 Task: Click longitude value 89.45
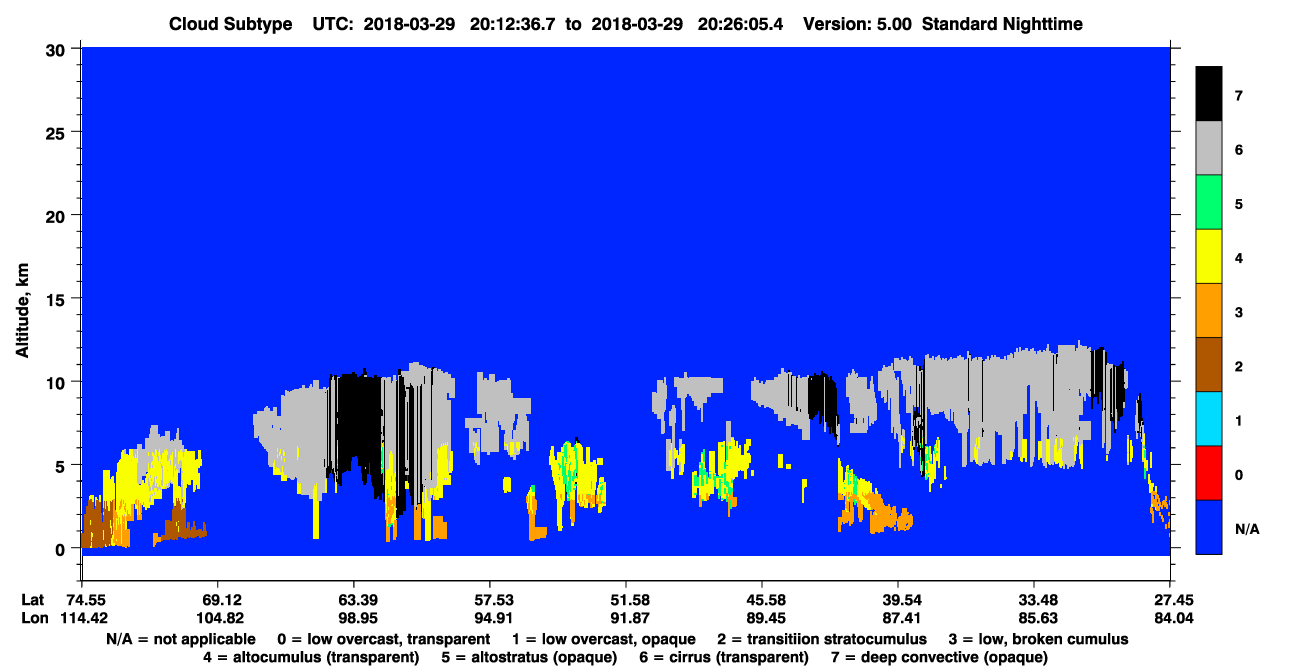tap(762, 618)
